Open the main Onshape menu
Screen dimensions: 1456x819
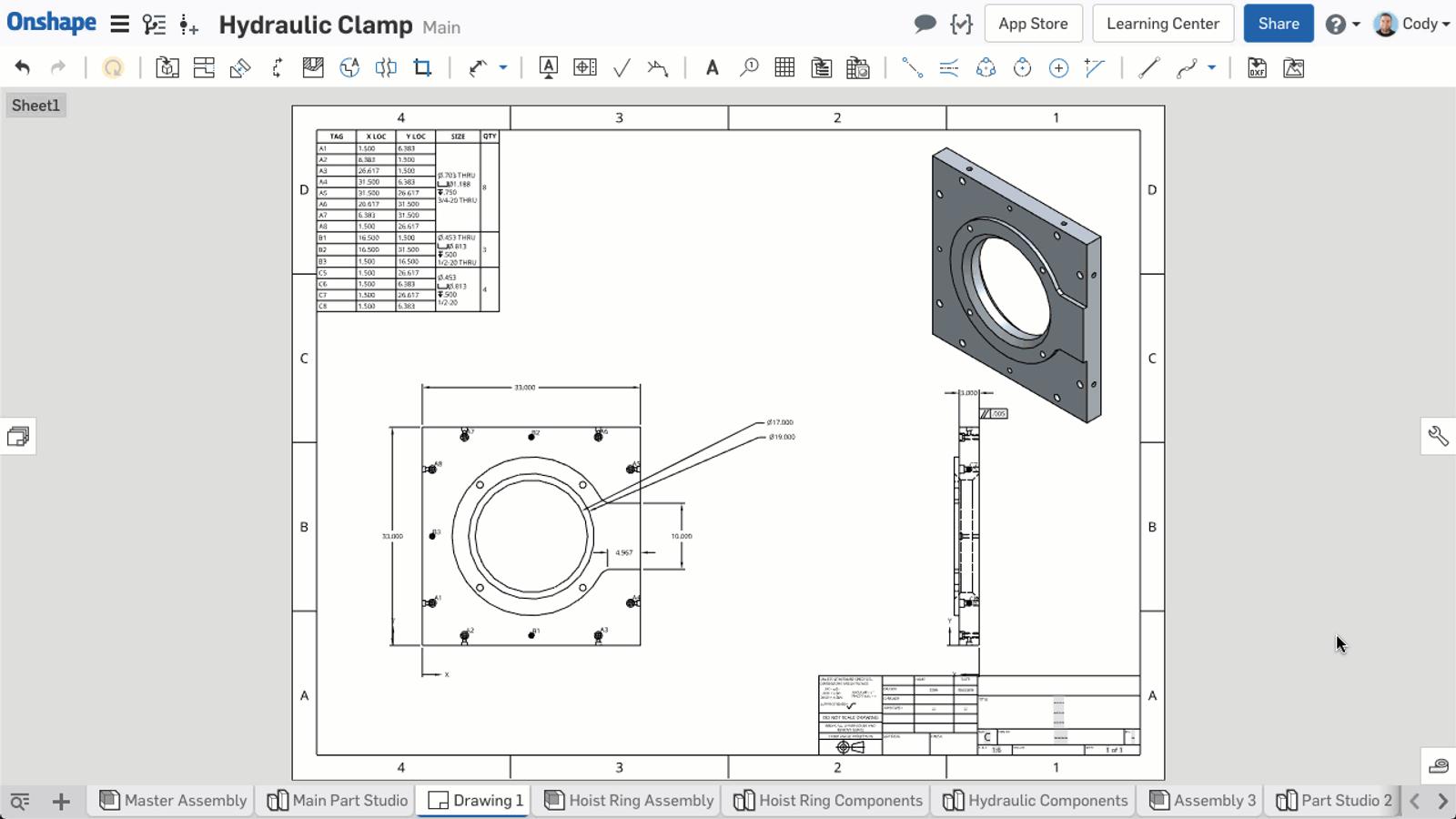pyautogui.click(x=119, y=24)
